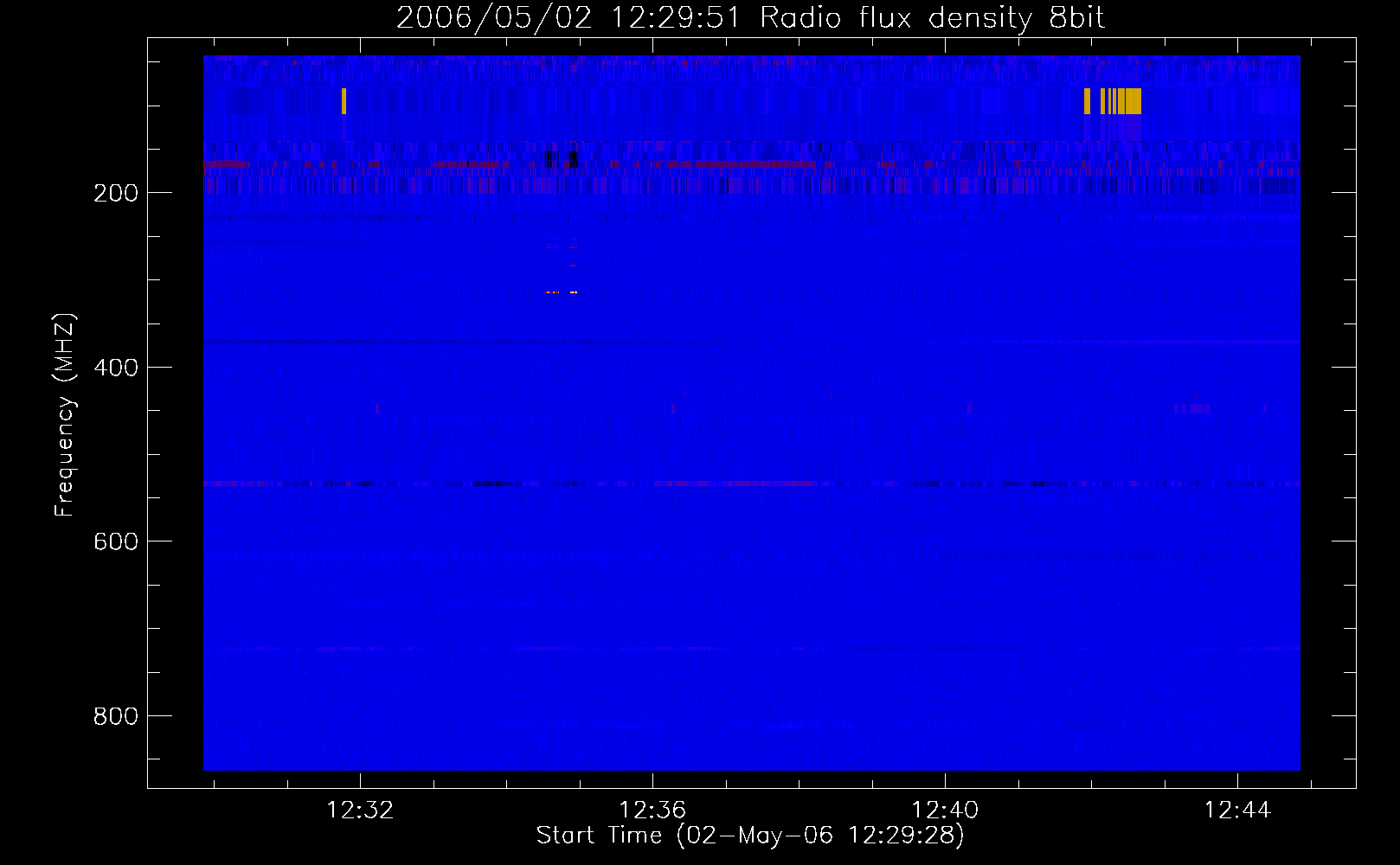The height and width of the screenshot is (865, 1400).
Task: Click the plot title '2006/05/02 12:29:51 Radio flux density 8bit'
Action: coord(750,17)
